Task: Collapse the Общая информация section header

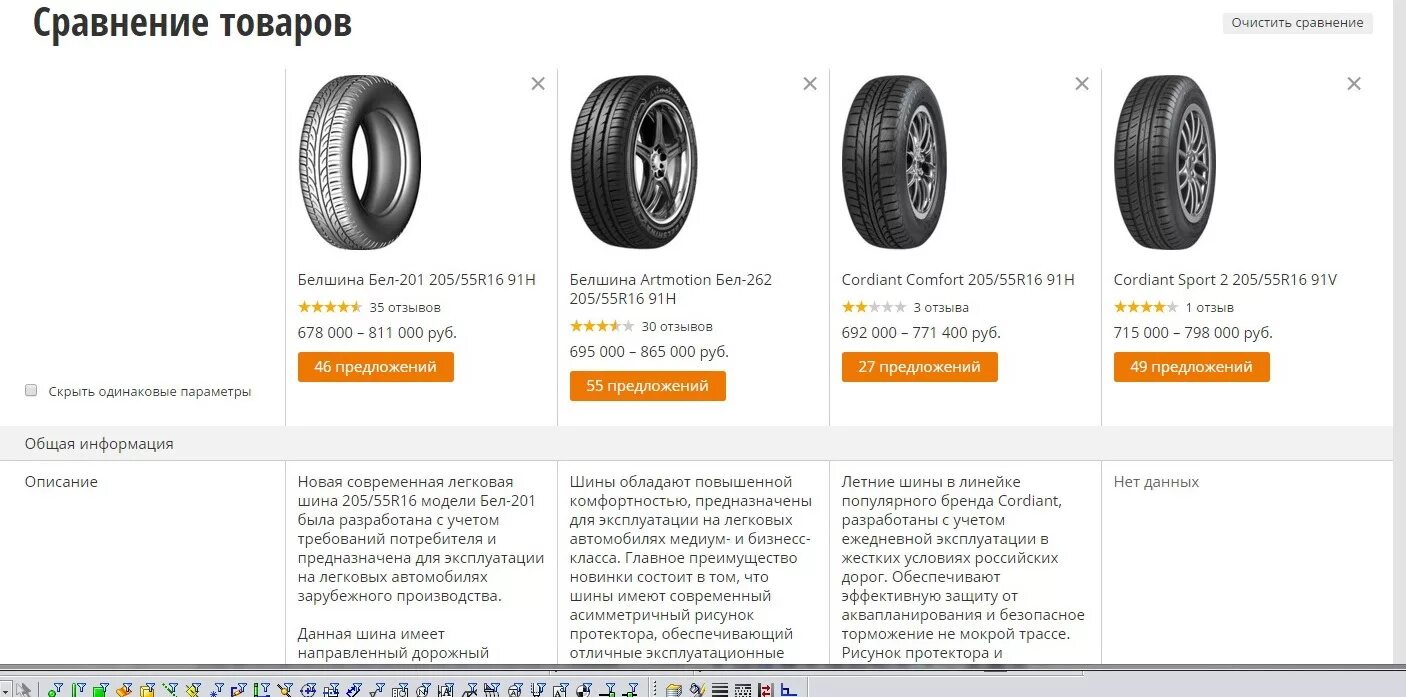Action: [99, 444]
